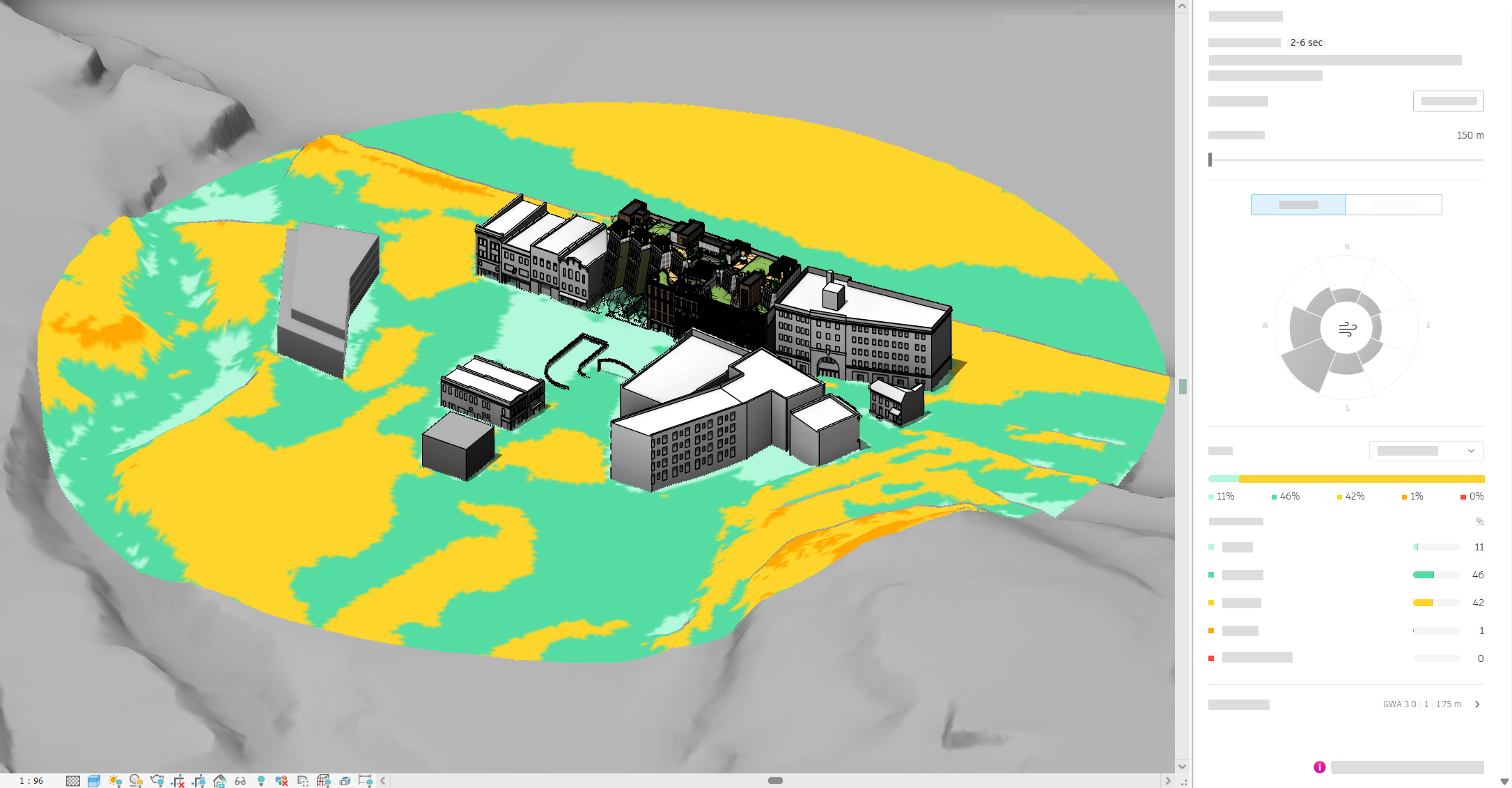Click the outlined button above 150 m
This screenshot has height=788, width=1512.
pos(1449,101)
